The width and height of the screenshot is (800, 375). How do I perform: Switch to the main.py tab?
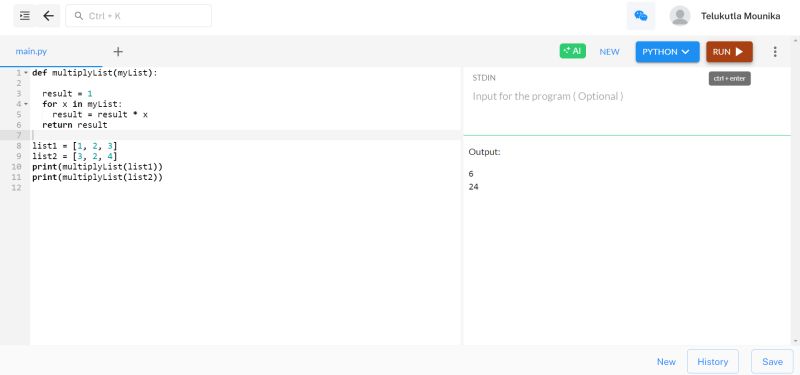coord(31,52)
